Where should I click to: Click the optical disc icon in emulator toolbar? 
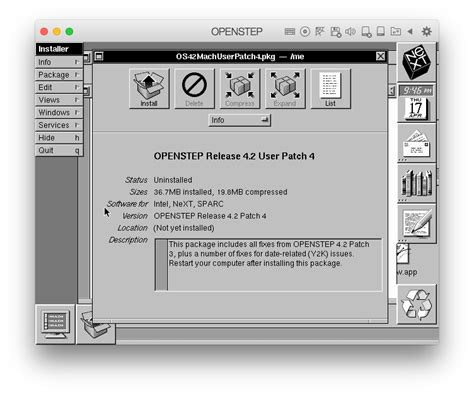coord(305,32)
